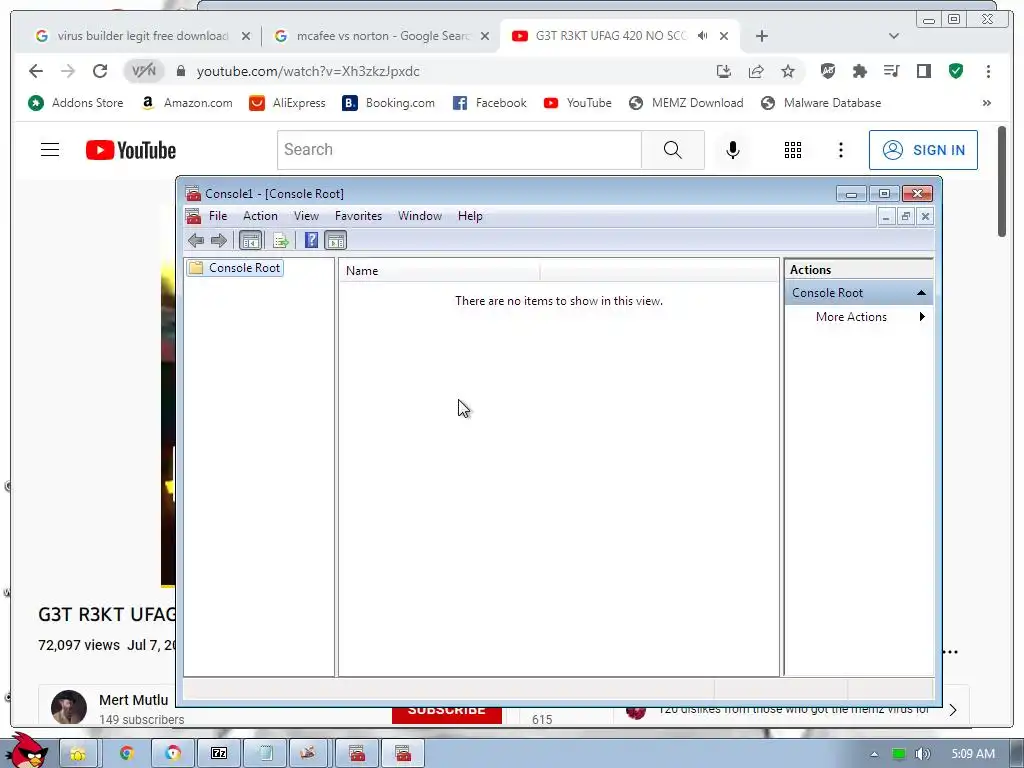Toggle the VPN badge in the address bar

click(x=144, y=71)
